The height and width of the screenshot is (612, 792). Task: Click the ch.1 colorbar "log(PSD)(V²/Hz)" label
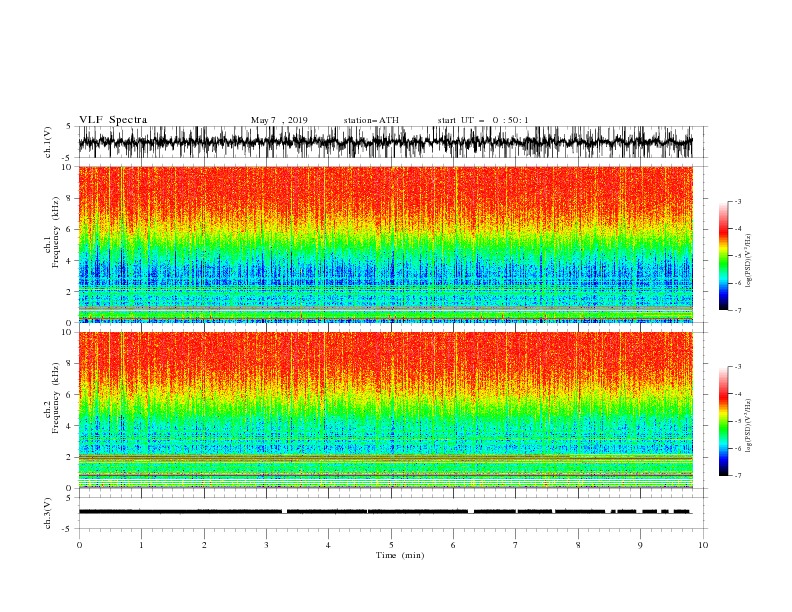pos(749,261)
